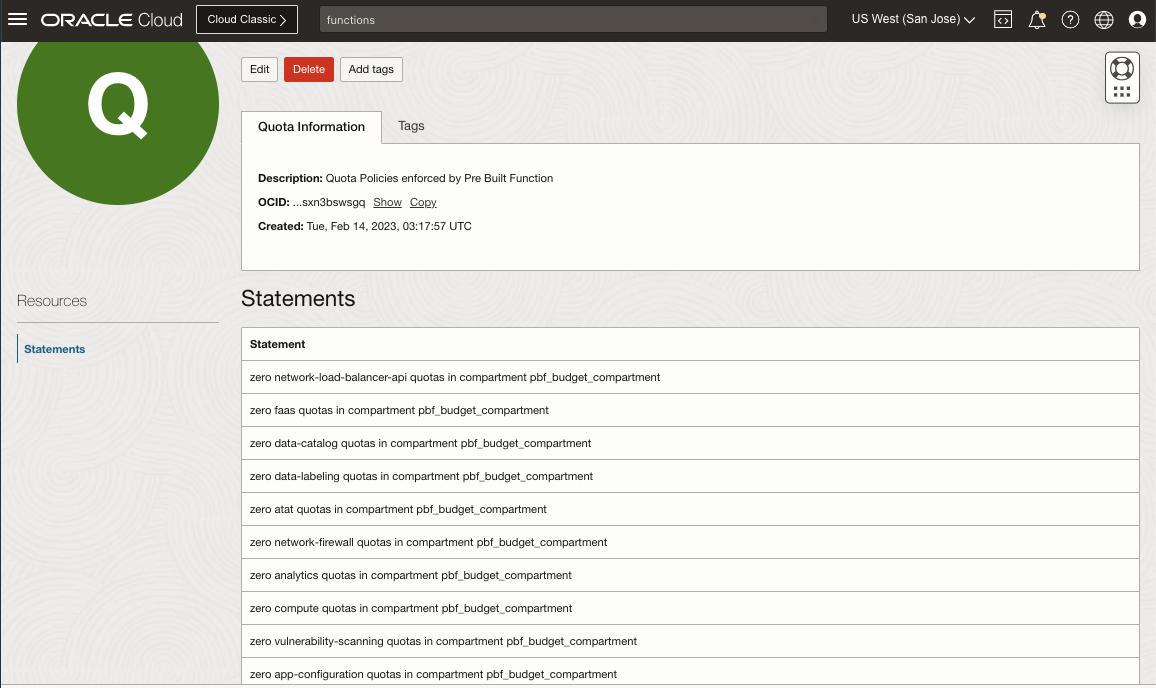Screen dimensions: 1156x688
Task: Open the navigation hamburger menu
Action: [x=17, y=18]
